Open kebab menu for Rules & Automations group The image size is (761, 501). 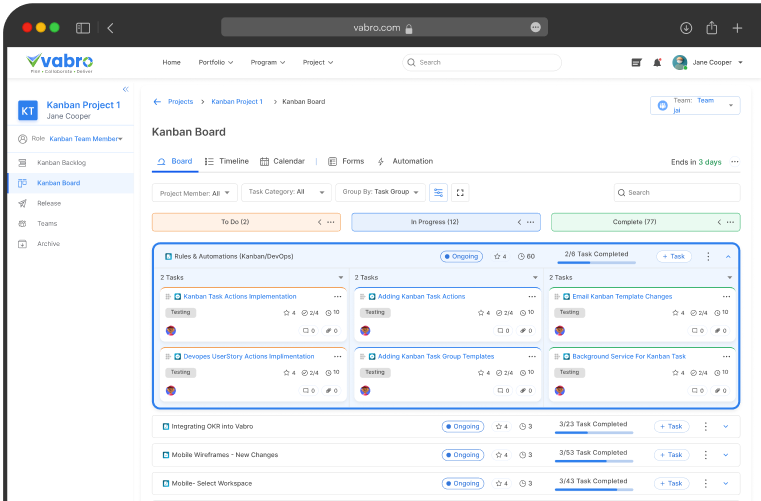[x=708, y=256]
